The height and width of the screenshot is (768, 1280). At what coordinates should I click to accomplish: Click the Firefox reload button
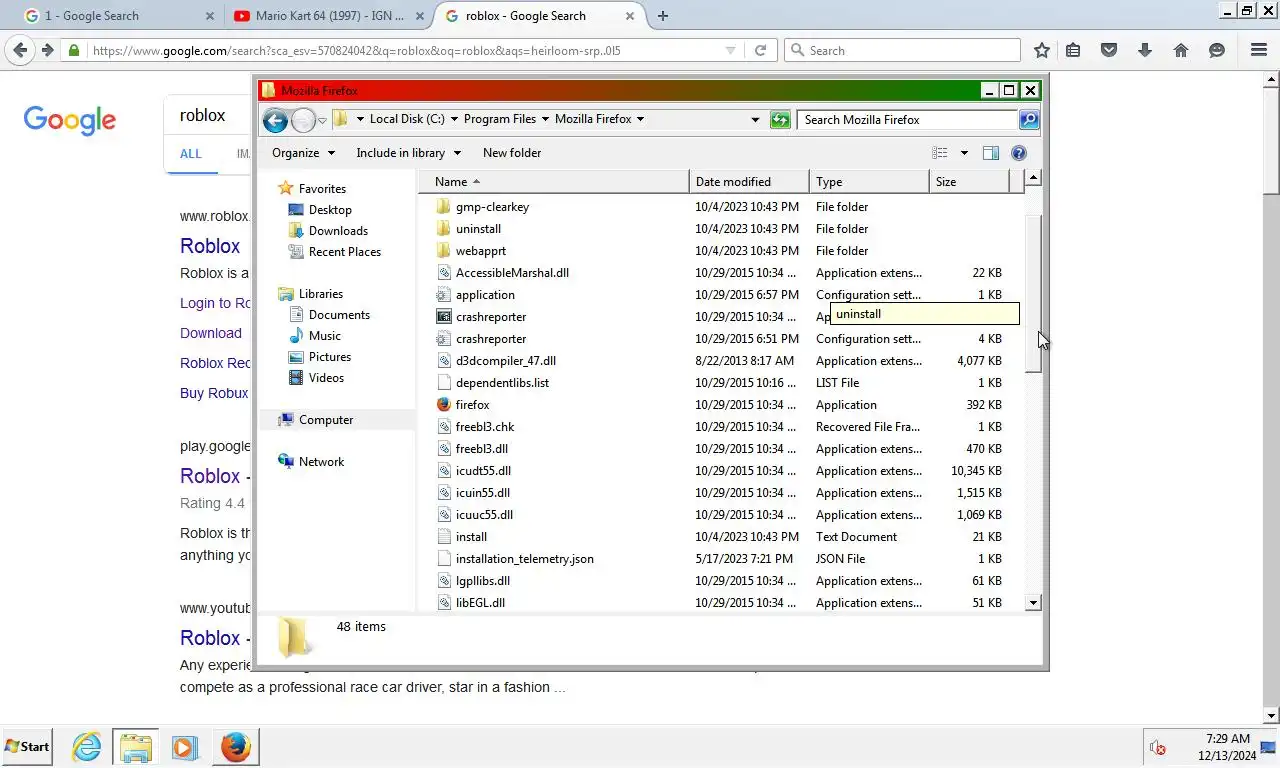tap(760, 50)
